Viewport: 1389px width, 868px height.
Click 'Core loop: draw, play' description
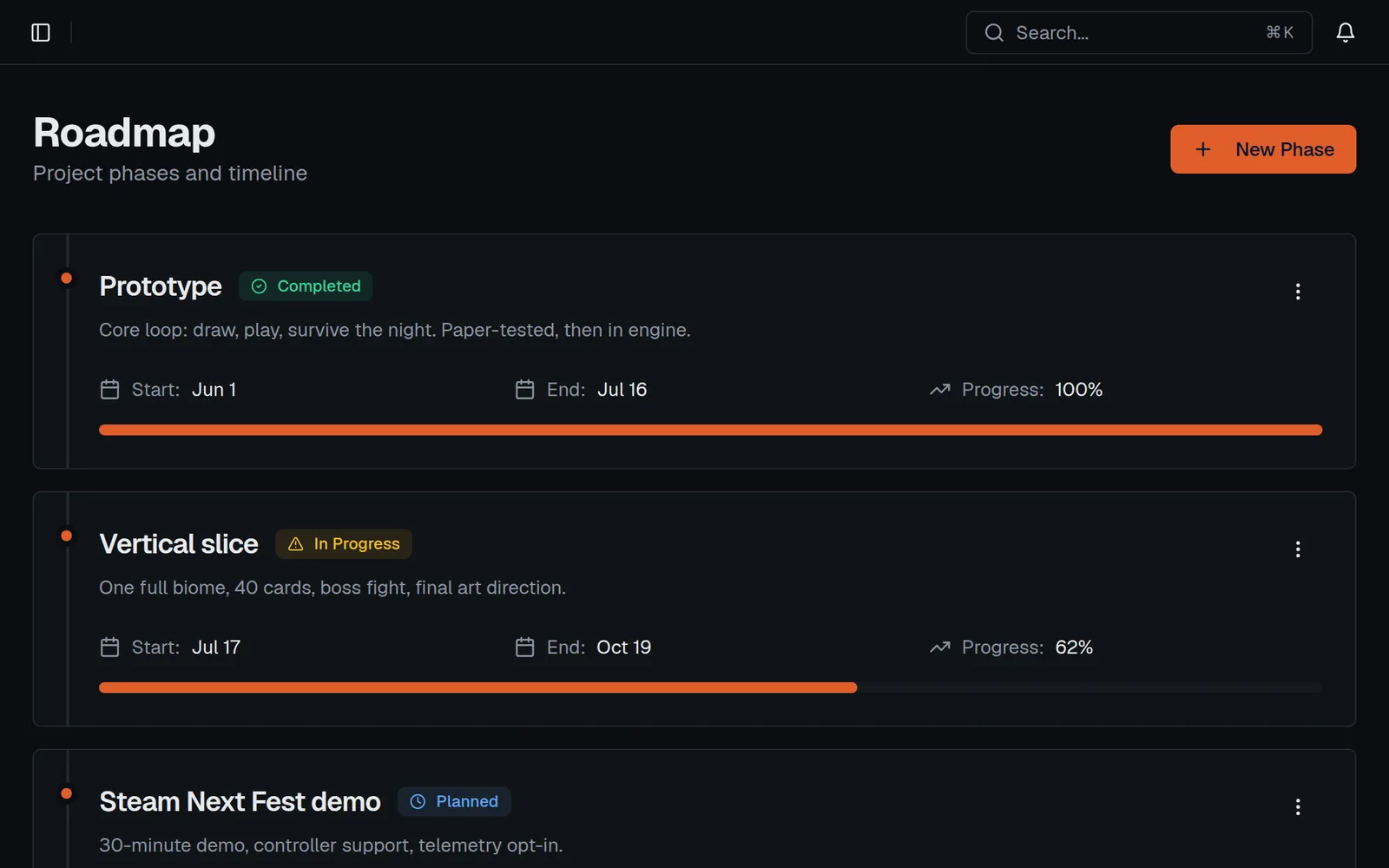(395, 331)
